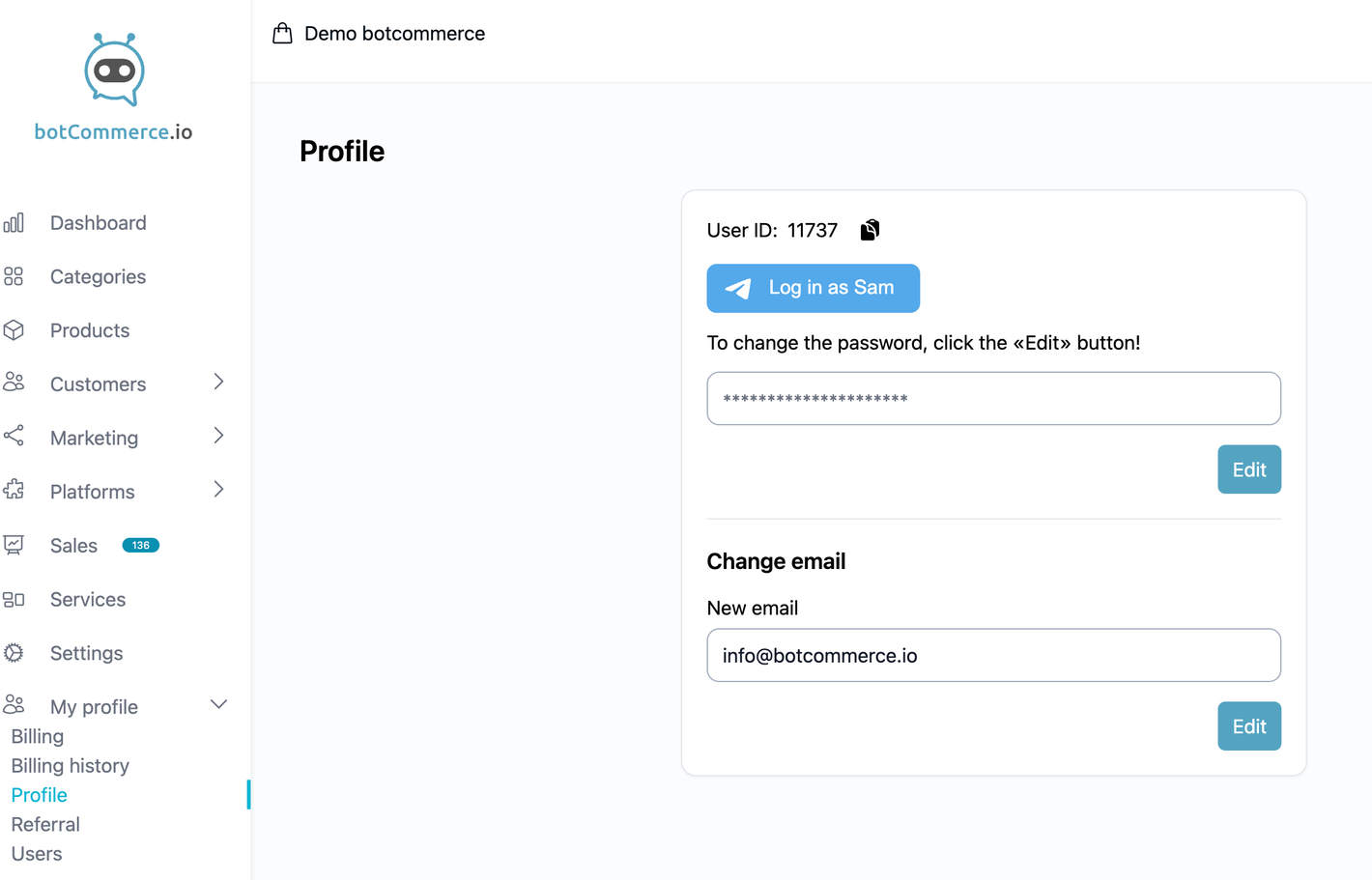Click the Profile page heading

pyautogui.click(x=342, y=152)
